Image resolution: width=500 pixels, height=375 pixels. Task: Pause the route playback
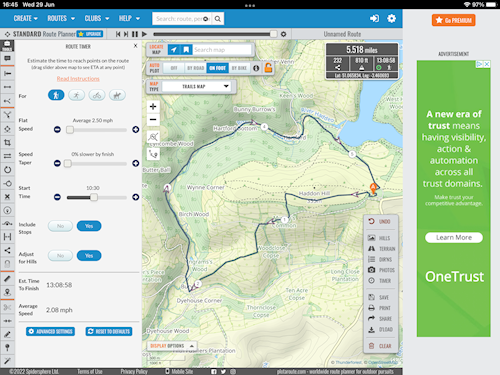(135, 34)
